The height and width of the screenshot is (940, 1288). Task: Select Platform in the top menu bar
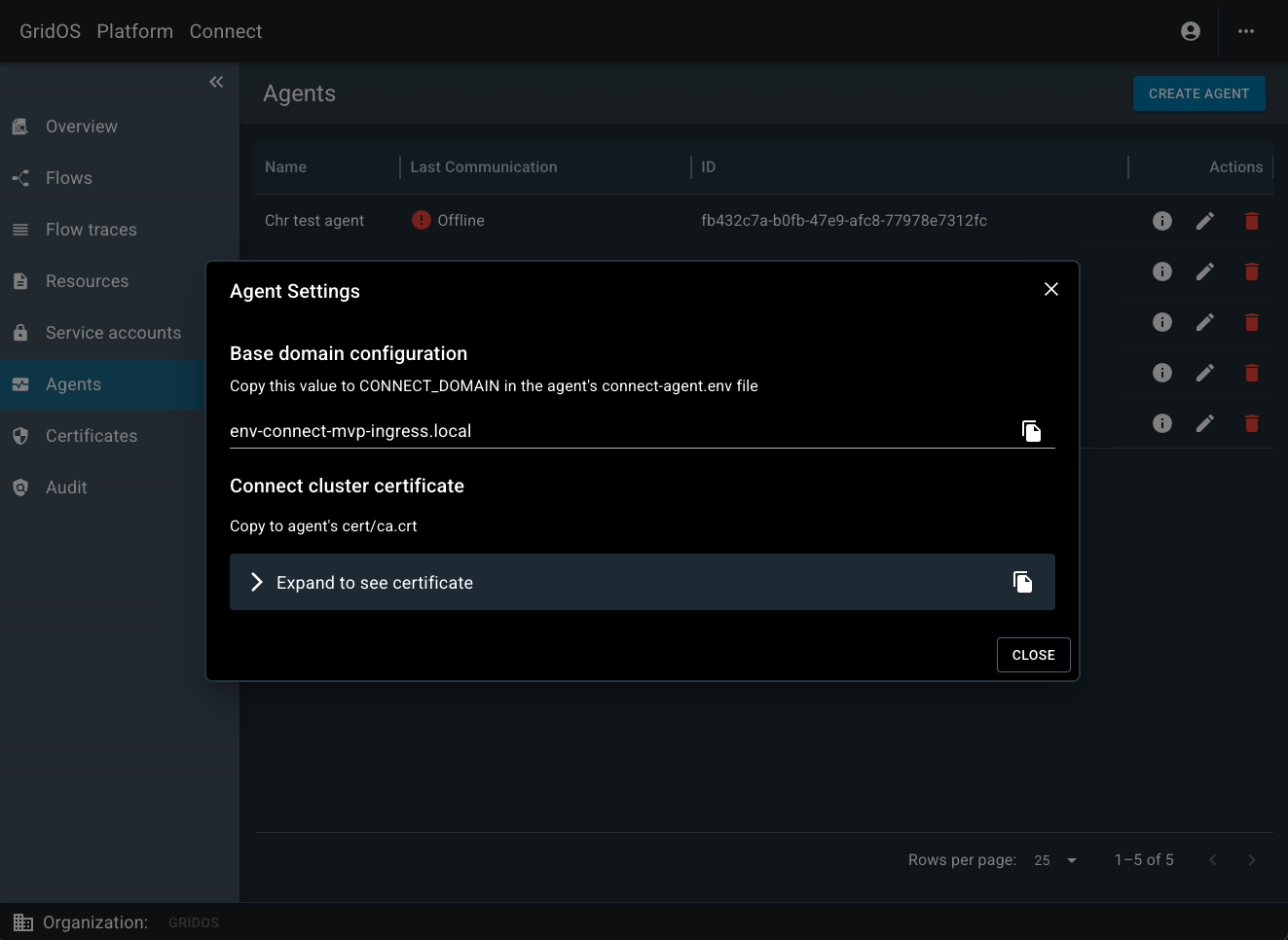(x=134, y=30)
